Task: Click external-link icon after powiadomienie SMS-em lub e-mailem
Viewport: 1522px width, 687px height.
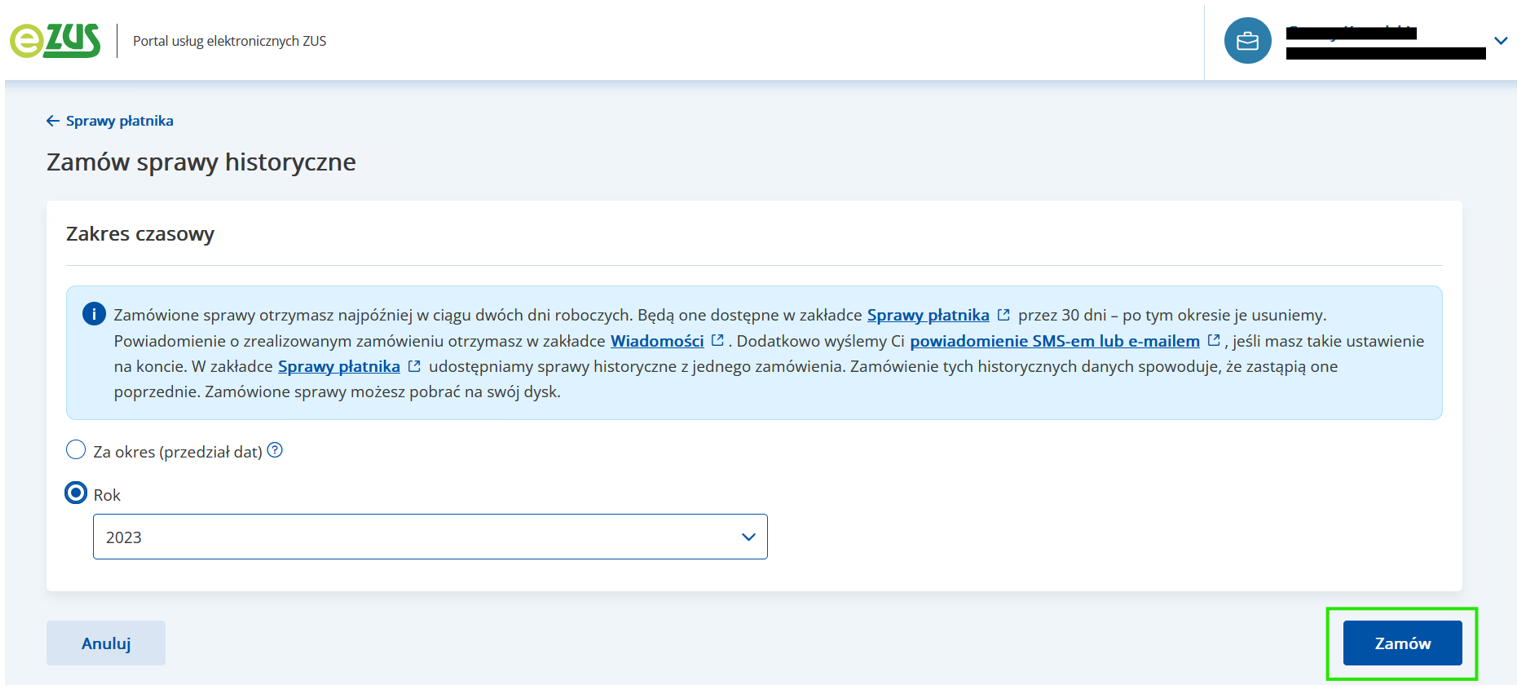Action: [1213, 340]
